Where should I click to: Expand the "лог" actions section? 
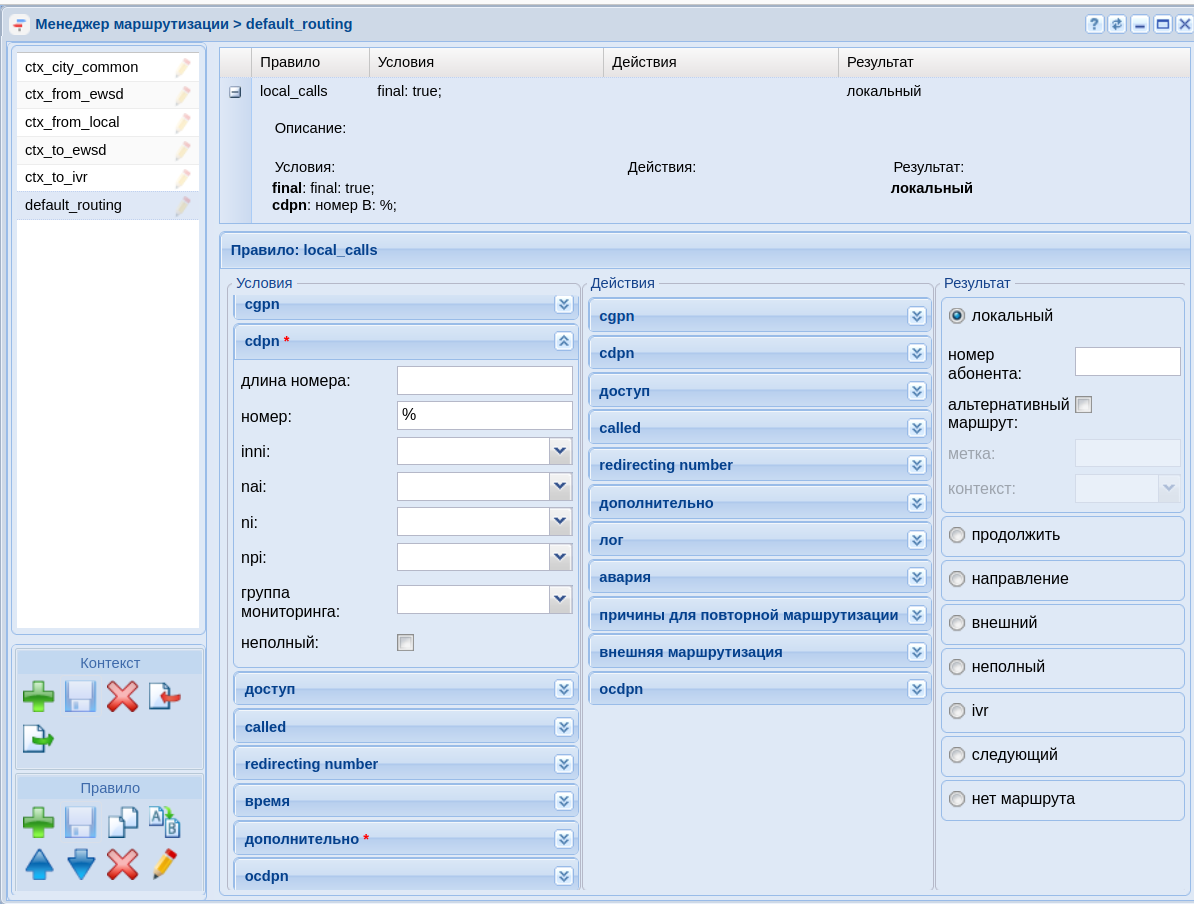[917, 540]
